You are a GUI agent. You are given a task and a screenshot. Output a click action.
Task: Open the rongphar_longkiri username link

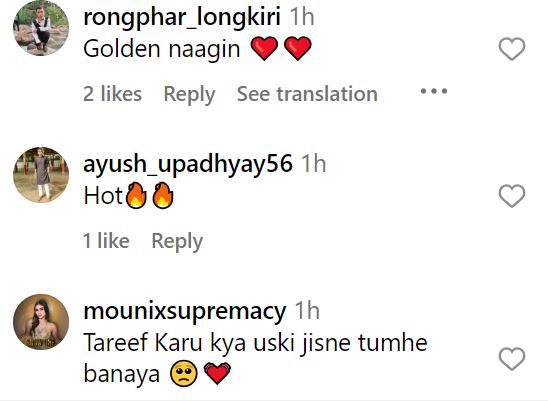[182, 17]
